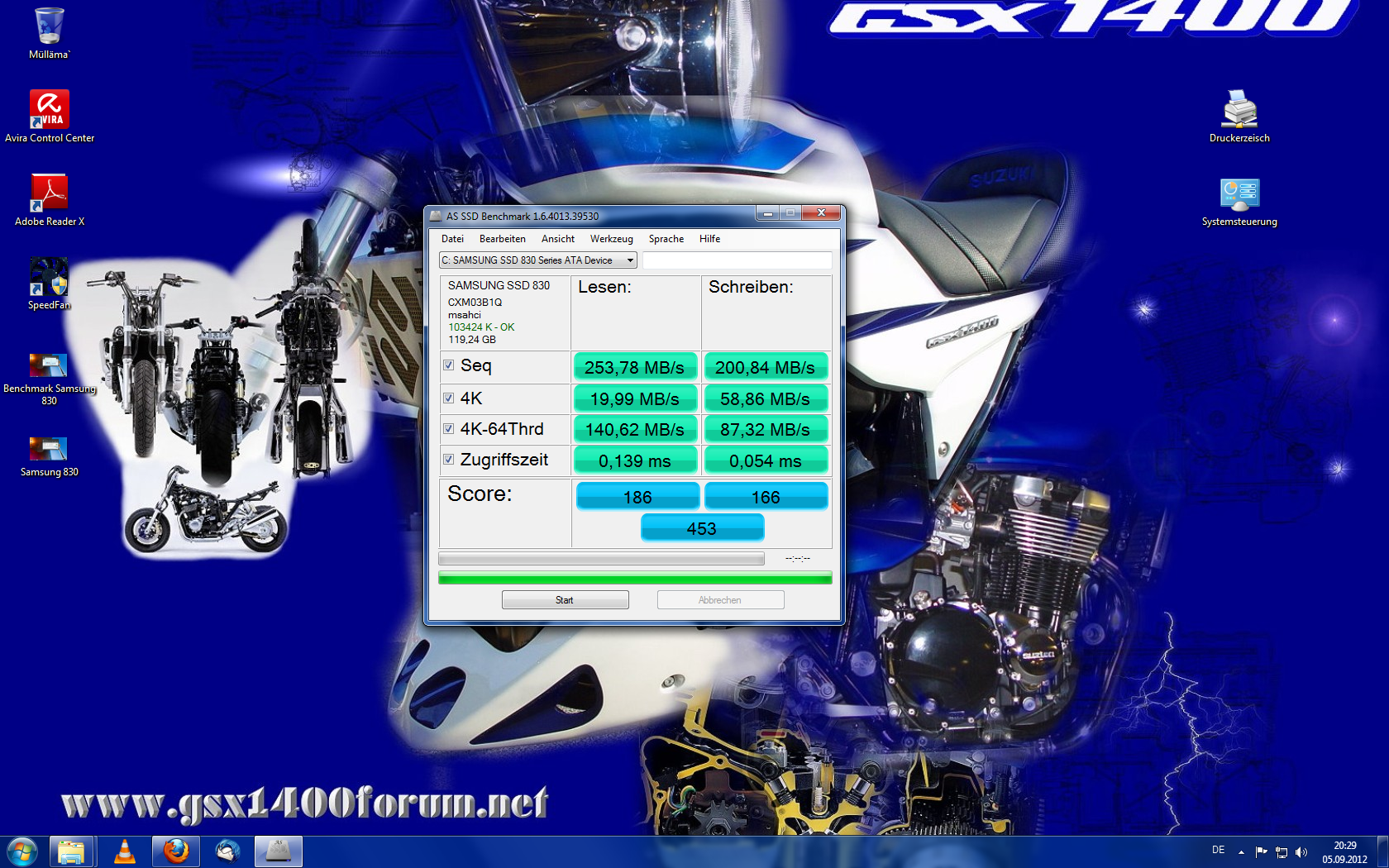Open the SAMSUNG SSD 830 drive dropdown
Viewport: 1389px width, 868px height.
(x=538, y=260)
